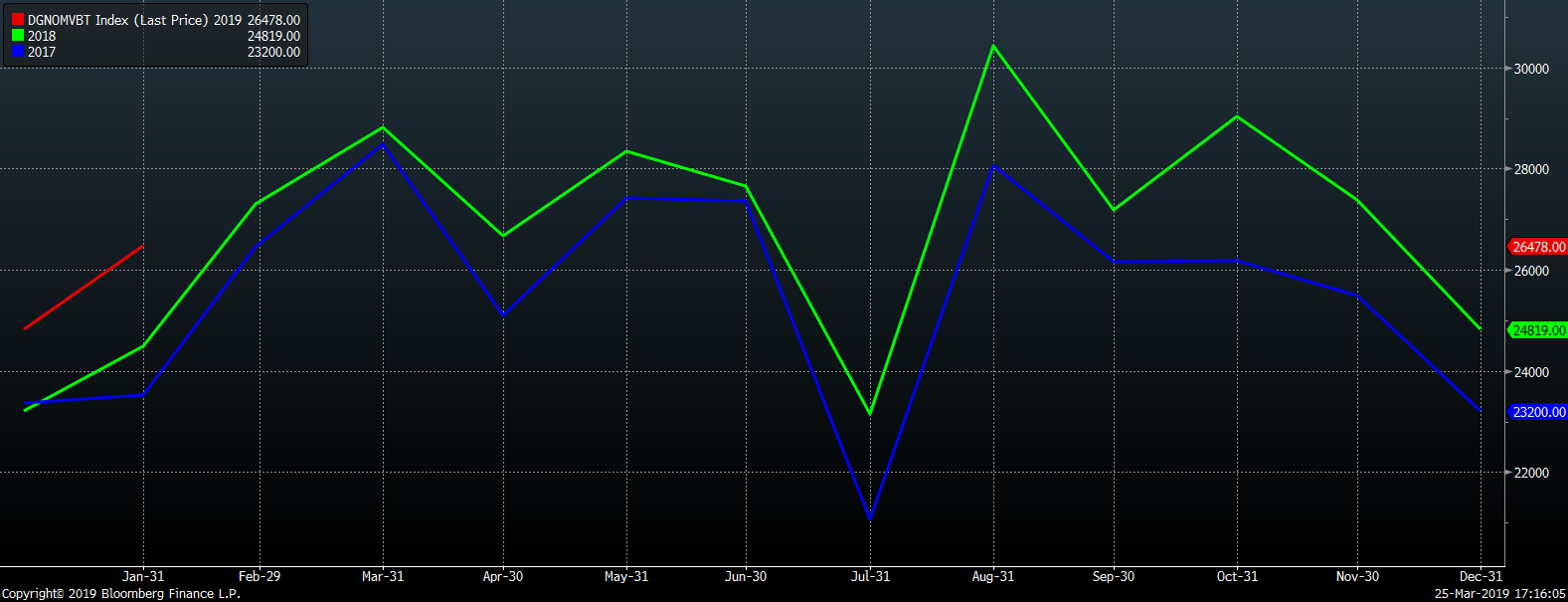This screenshot has width=1568, height=602.
Task: Click the 2017 value 23200.00 in legend
Action: click(273, 52)
